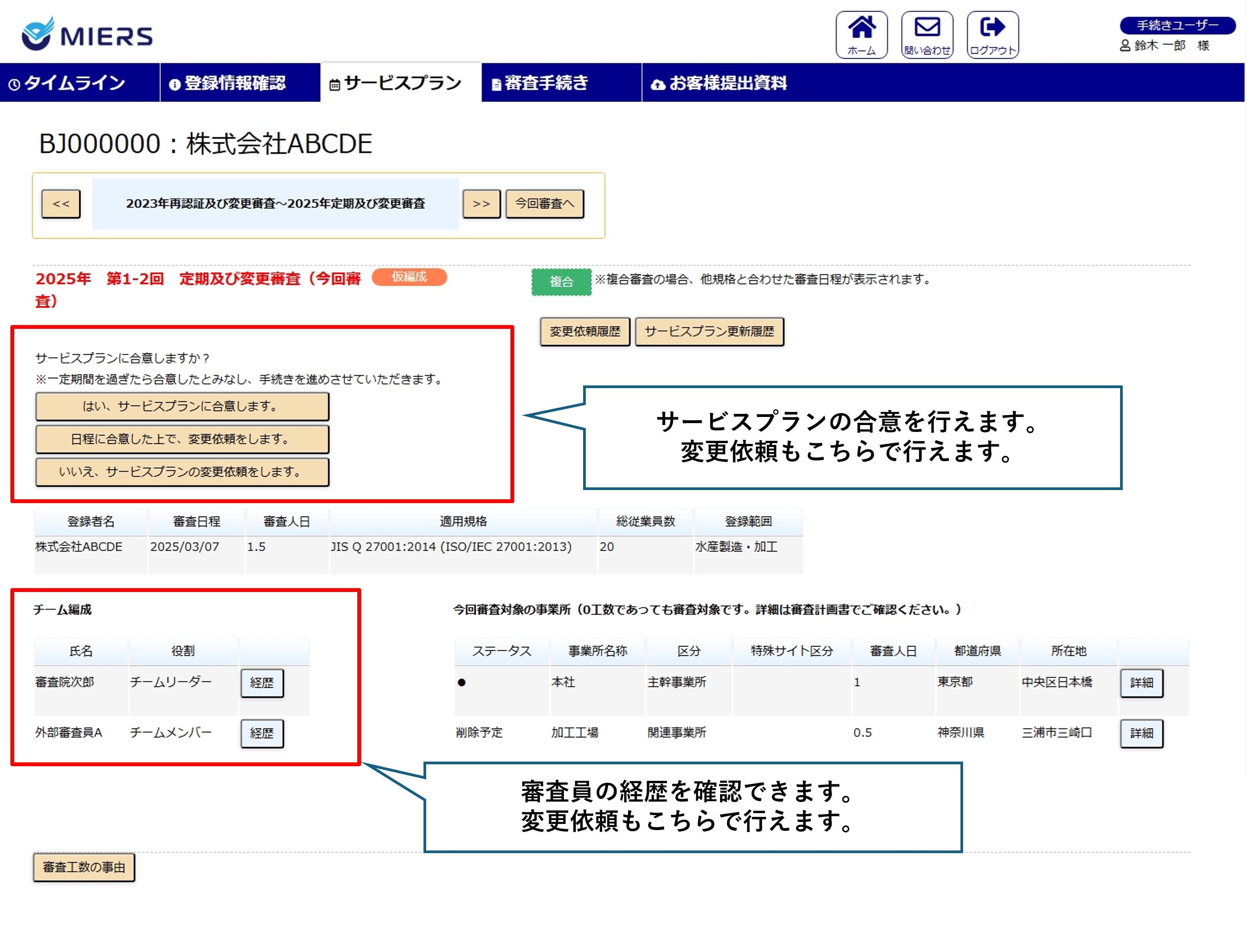Click 日程に合意した上で、変更依頼をします
Screen dimensions: 1247x952
pos(182,439)
